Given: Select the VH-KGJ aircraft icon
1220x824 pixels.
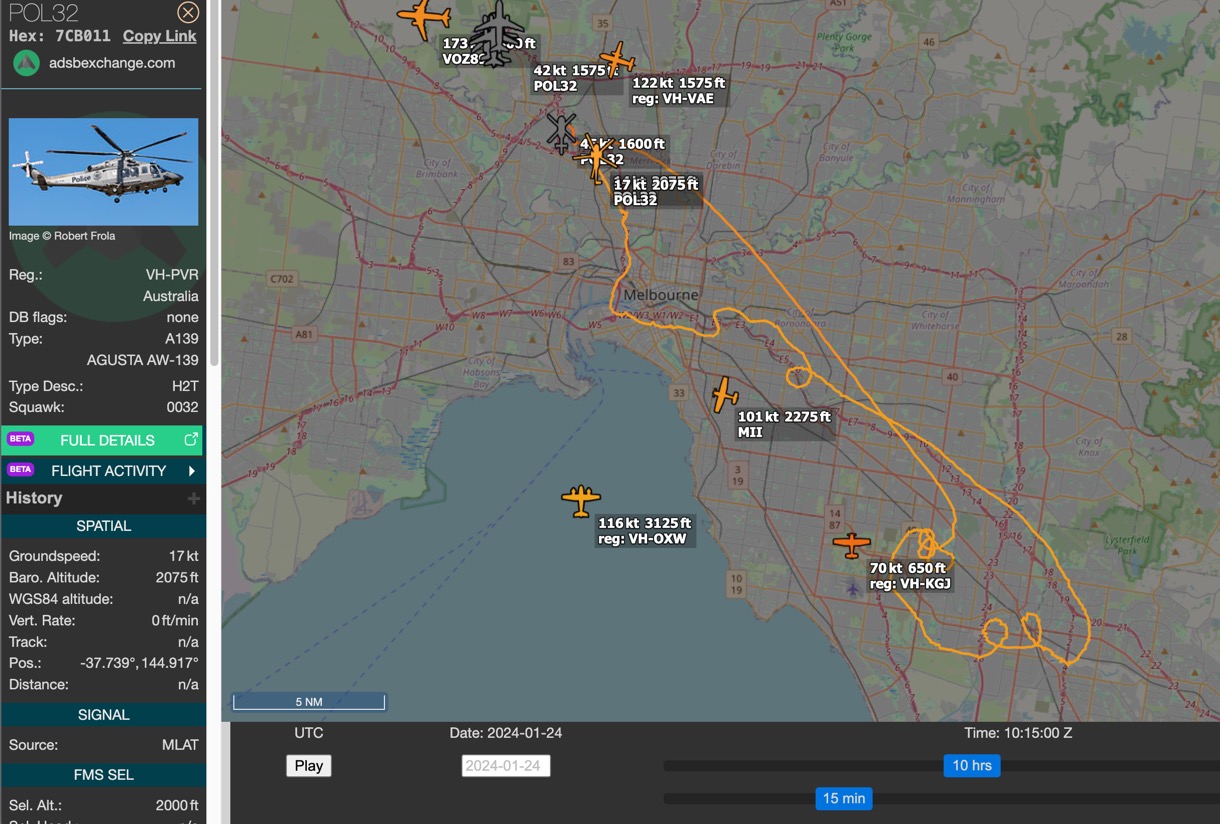Looking at the screenshot, I should [851, 544].
